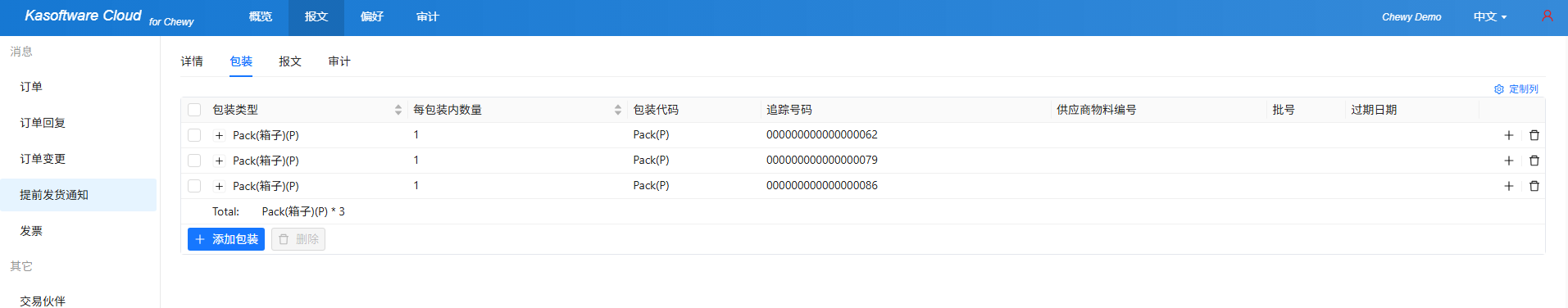Delete the row with tracking 000000000000000079
1568x308 pixels.
(x=1534, y=161)
